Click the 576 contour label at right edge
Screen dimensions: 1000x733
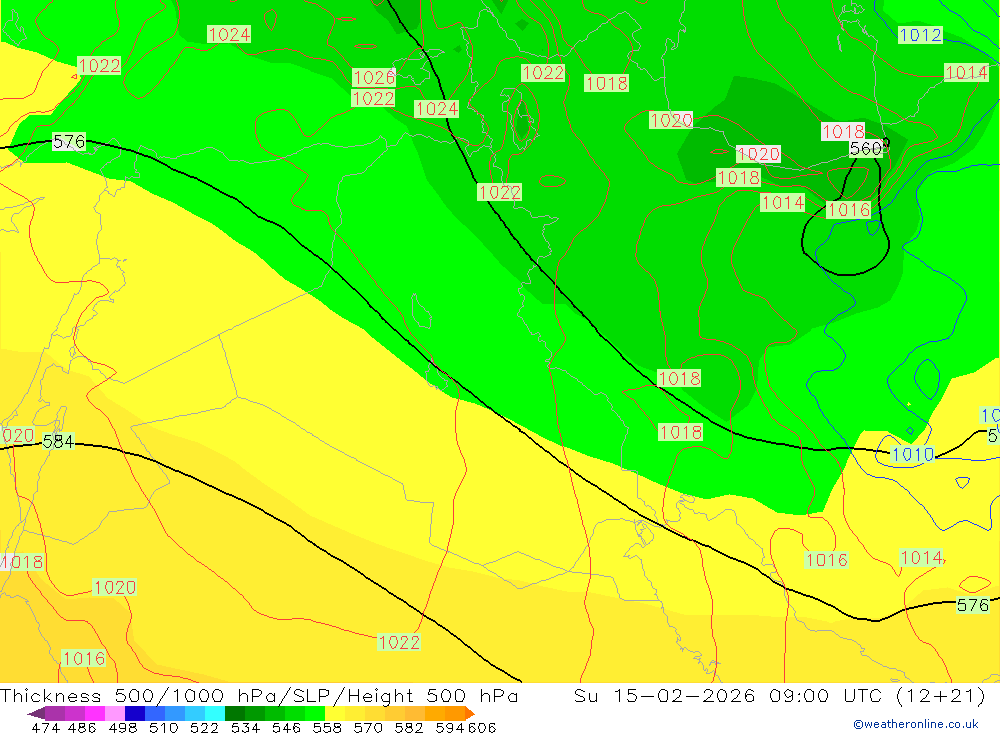[x=972, y=605]
